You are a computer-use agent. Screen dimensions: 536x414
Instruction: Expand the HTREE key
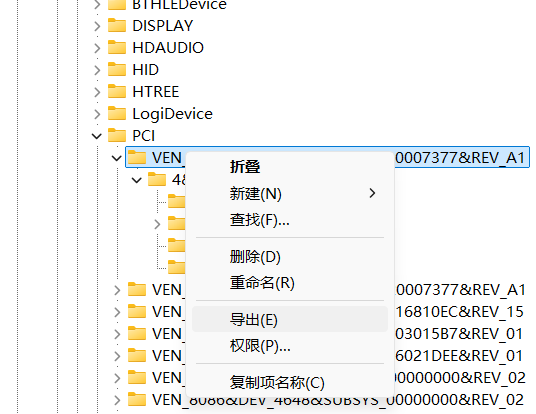[97, 92]
